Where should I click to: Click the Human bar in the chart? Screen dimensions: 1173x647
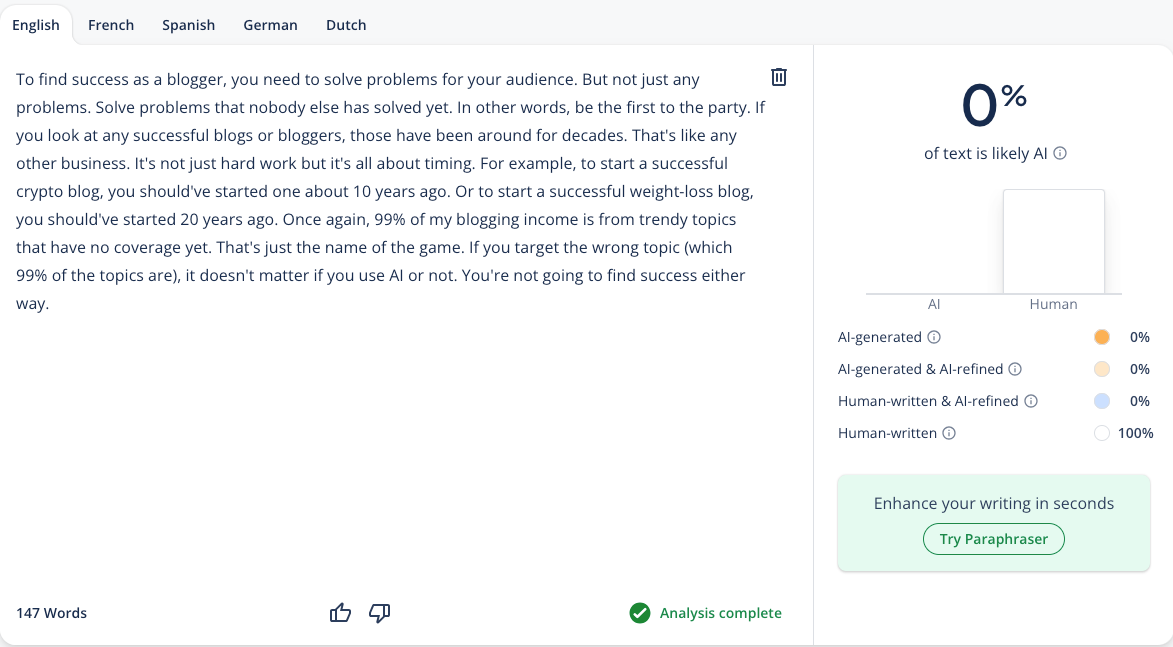coord(1053,242)
